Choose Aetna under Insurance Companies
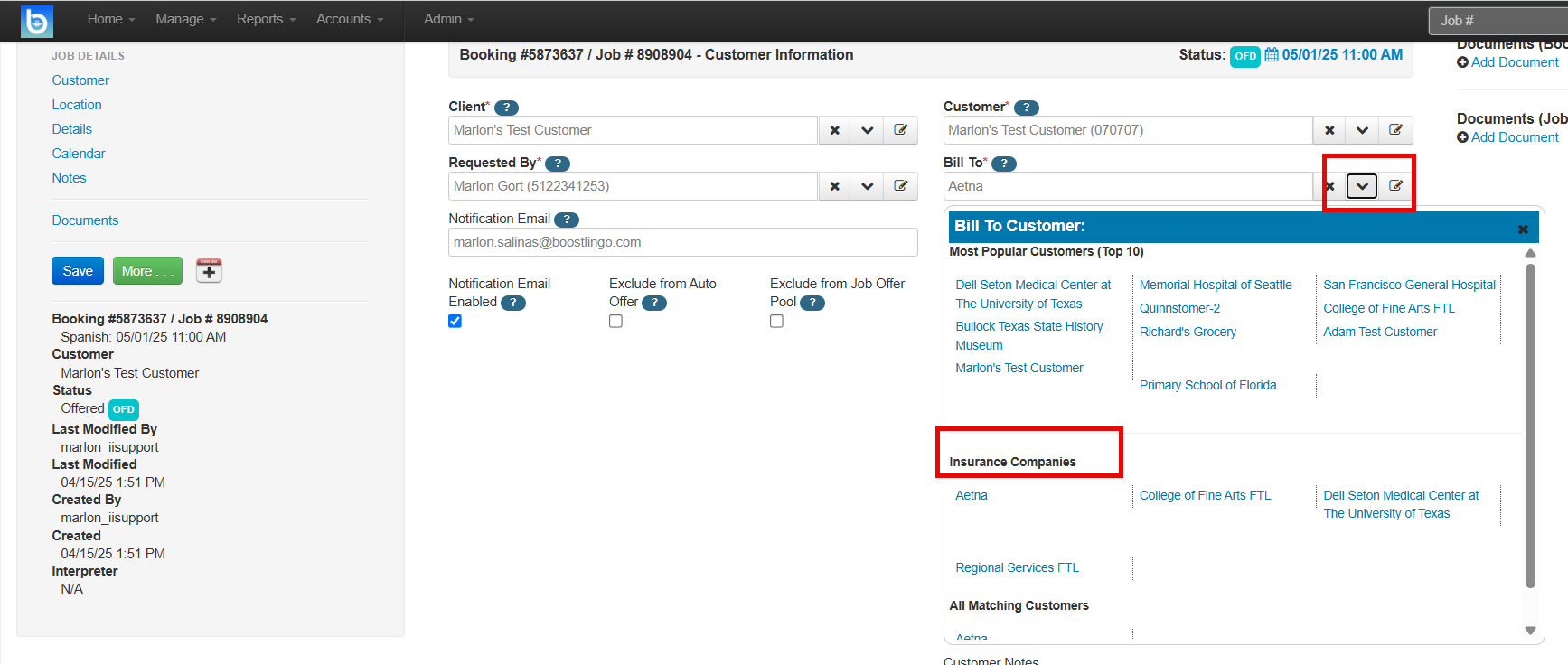Screen dimensions: 1568x665 pyautogui.click(x=972, y=495)
